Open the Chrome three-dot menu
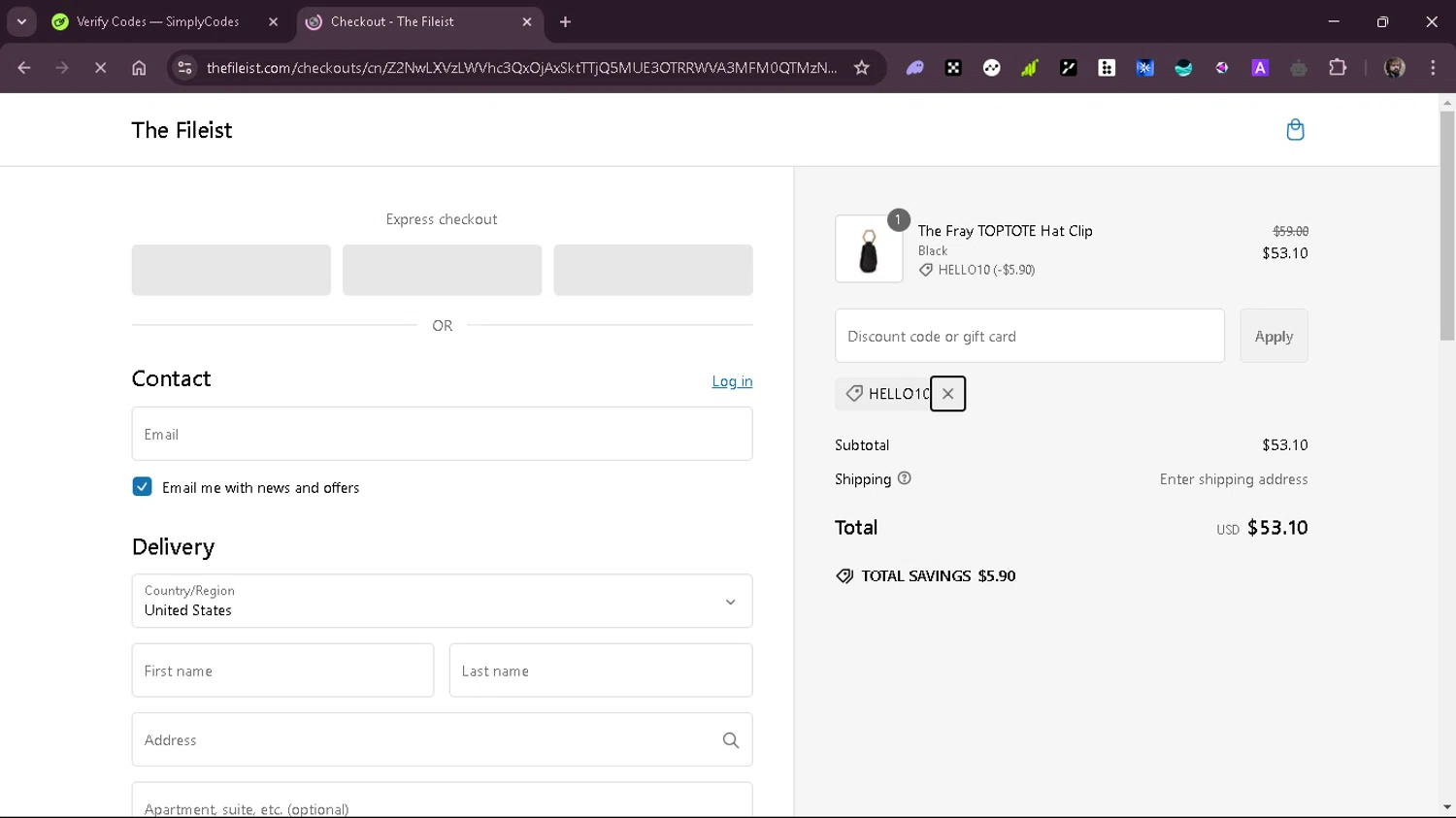 (x=1433, y=68)
